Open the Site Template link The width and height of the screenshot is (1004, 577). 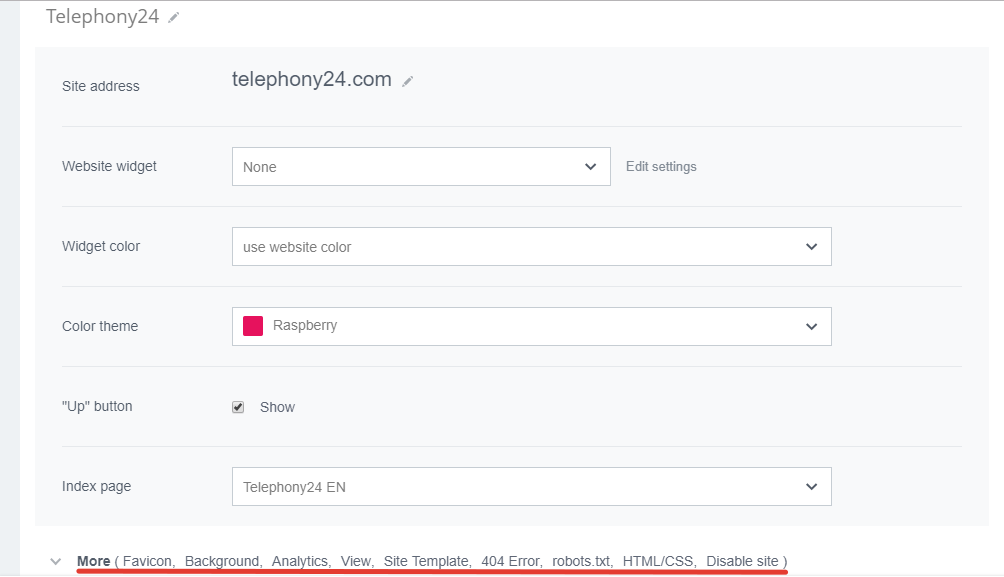point(426,561)
